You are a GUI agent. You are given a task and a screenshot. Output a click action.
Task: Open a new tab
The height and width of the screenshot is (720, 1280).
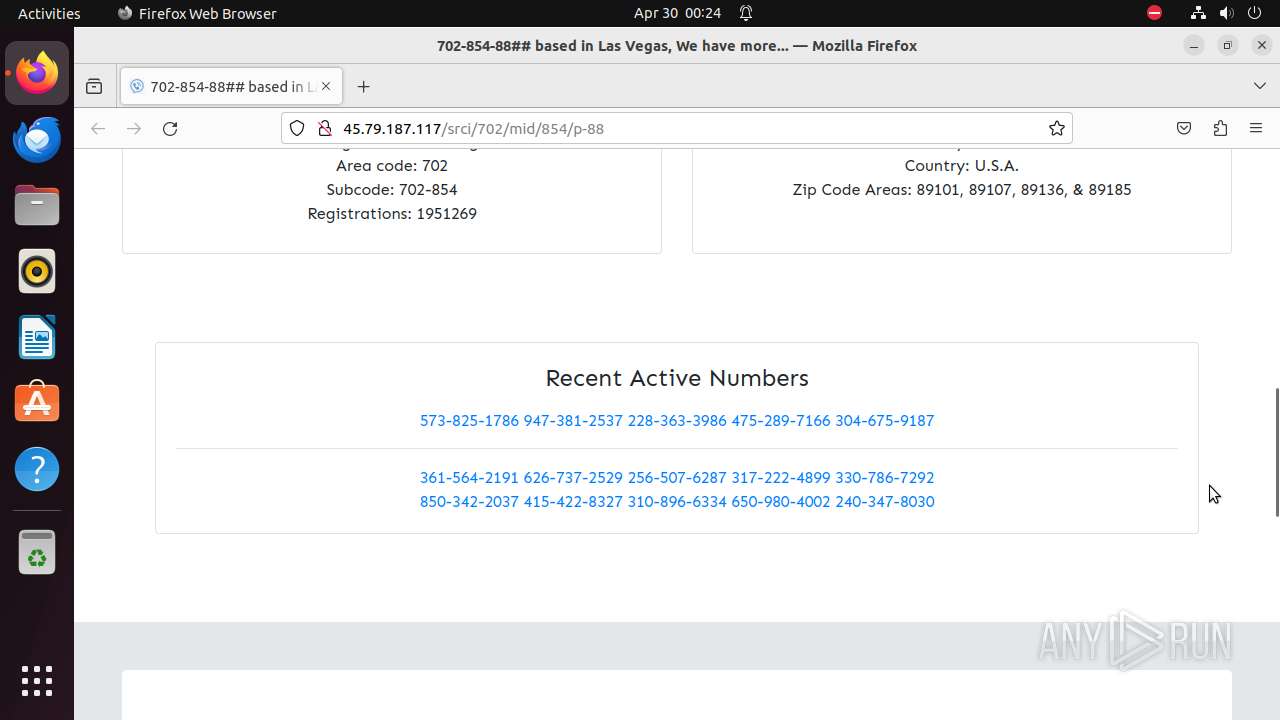(x=363, y=87)
